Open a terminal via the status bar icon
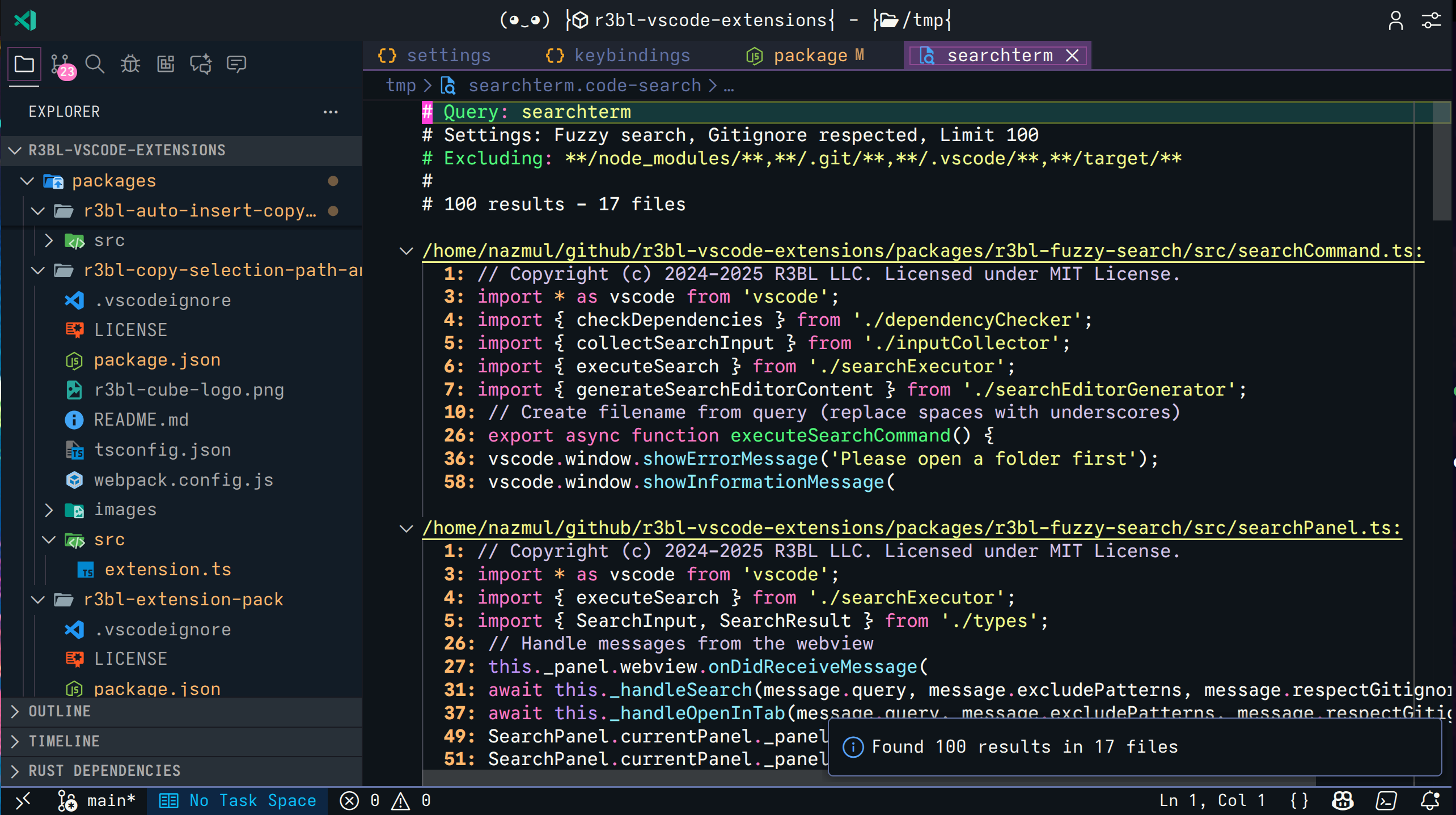The width and height of the screenshot is (1456, 815). [1386, 800]
